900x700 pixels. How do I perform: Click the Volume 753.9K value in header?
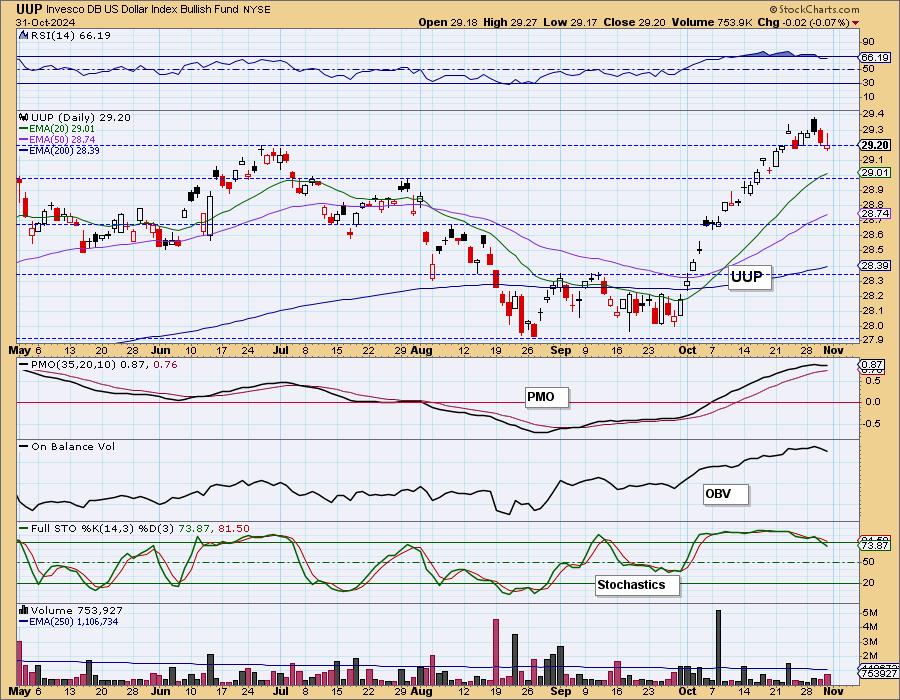pos(712,22)
